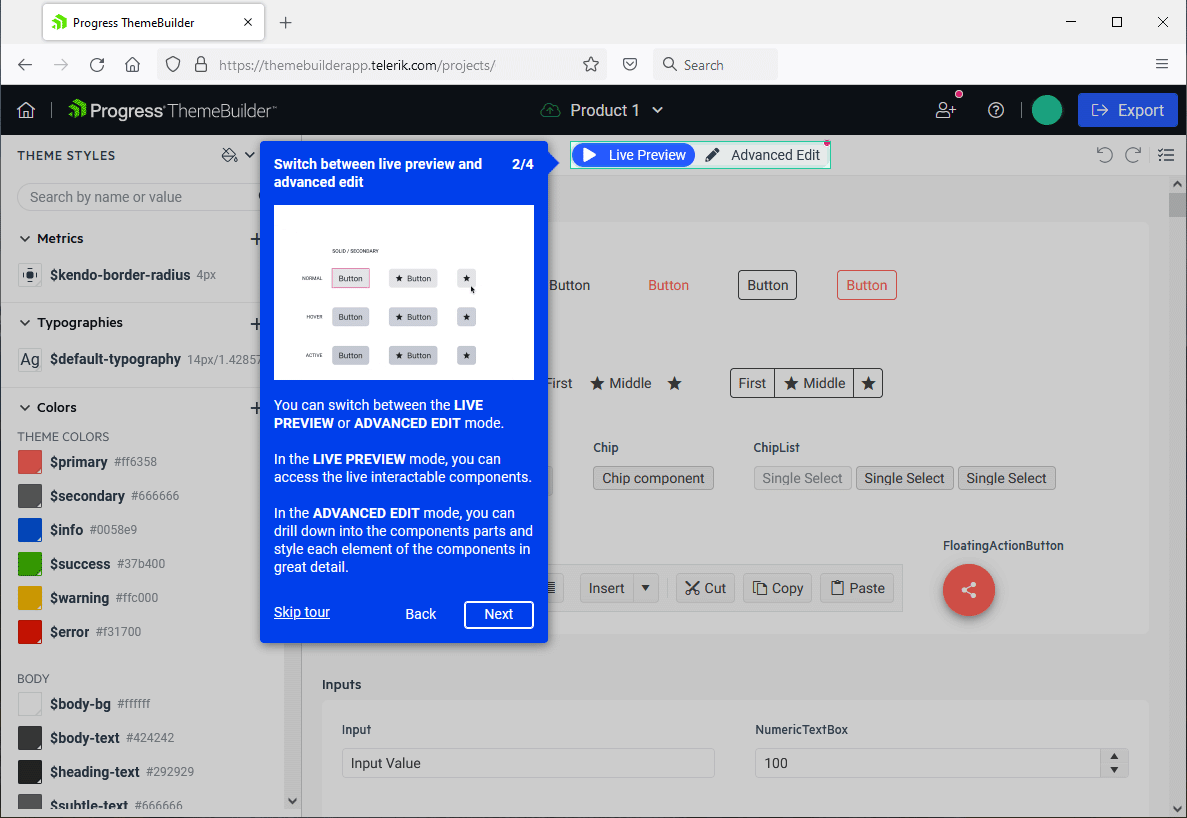The image size is (1187, 818).
Task: Switch to Live Preview mode
Action: tap(633, 155)
